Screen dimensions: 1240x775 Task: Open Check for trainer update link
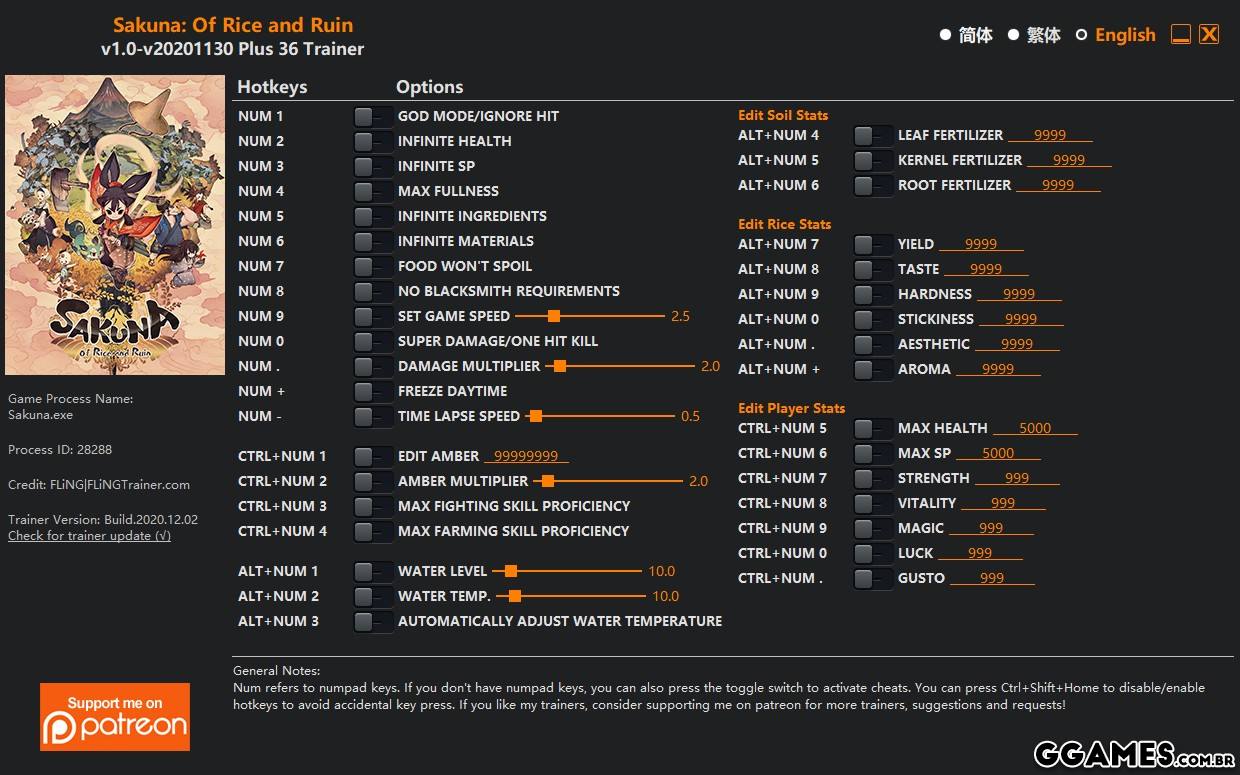[x=89, y=536]
